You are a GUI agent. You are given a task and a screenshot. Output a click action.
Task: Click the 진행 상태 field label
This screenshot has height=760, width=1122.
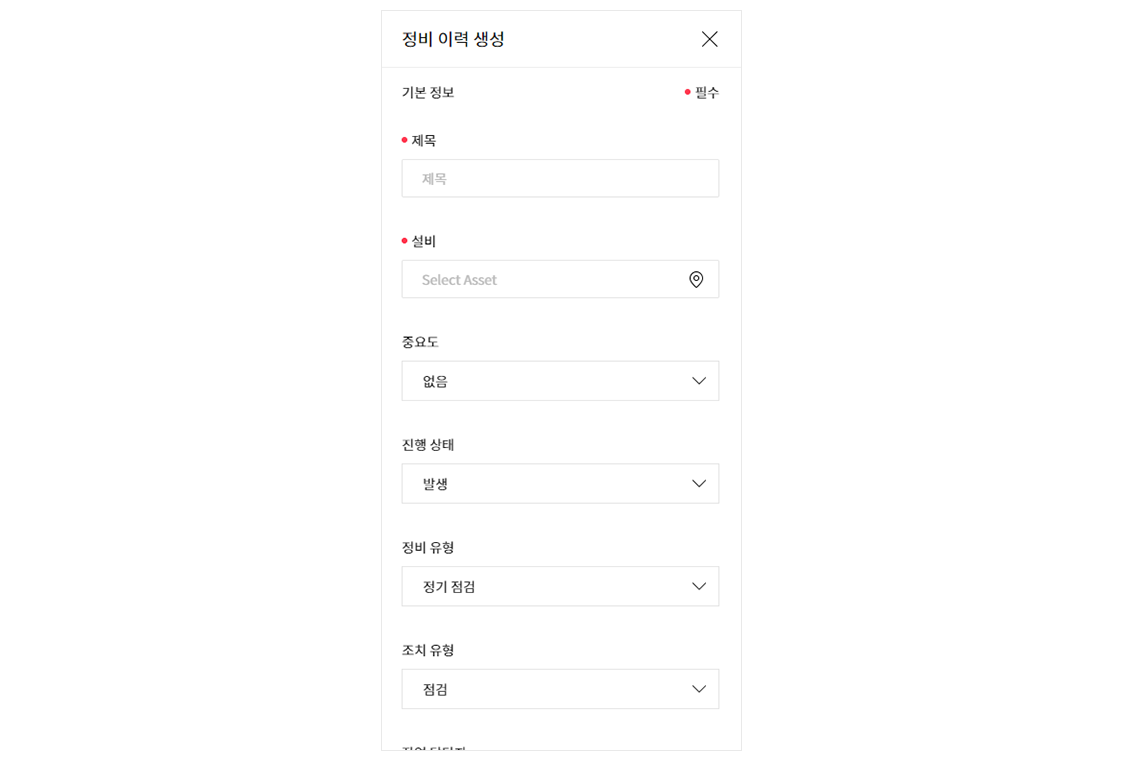(x=428, y=444)
